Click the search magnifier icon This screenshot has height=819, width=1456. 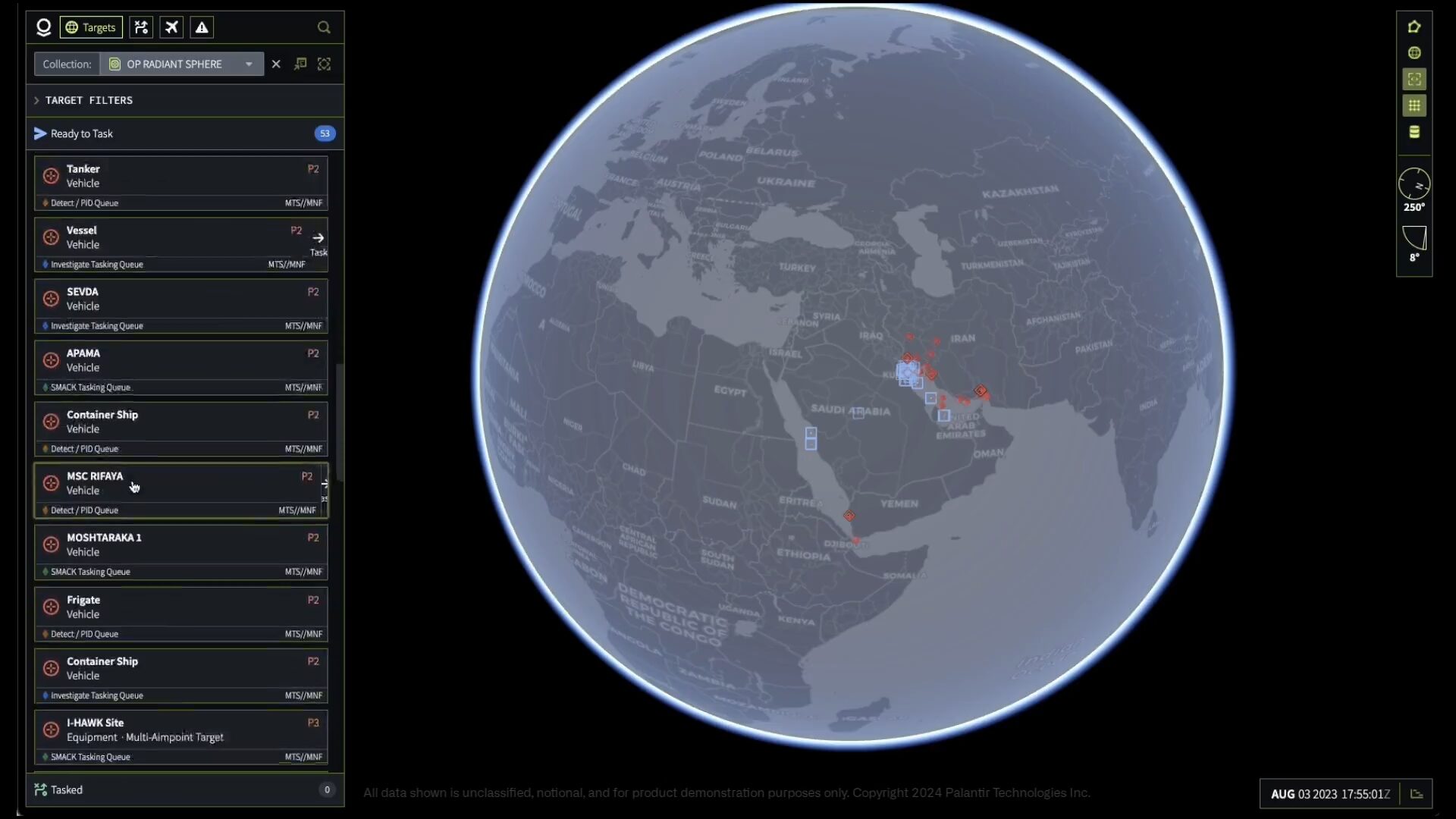coord(324,27)
